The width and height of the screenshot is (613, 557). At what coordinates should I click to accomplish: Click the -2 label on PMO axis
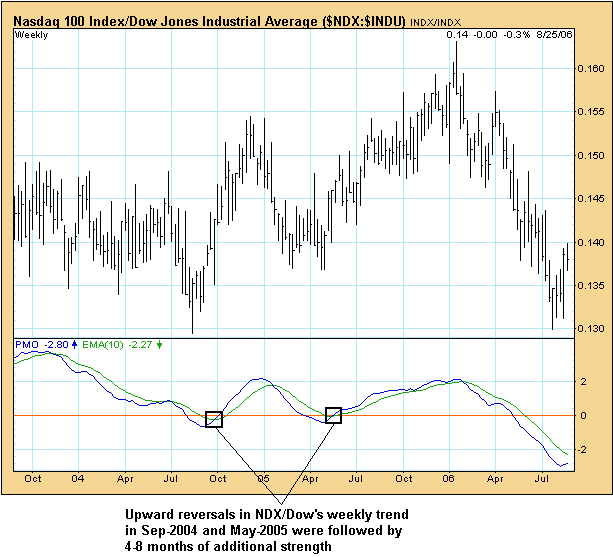[583, 450]
